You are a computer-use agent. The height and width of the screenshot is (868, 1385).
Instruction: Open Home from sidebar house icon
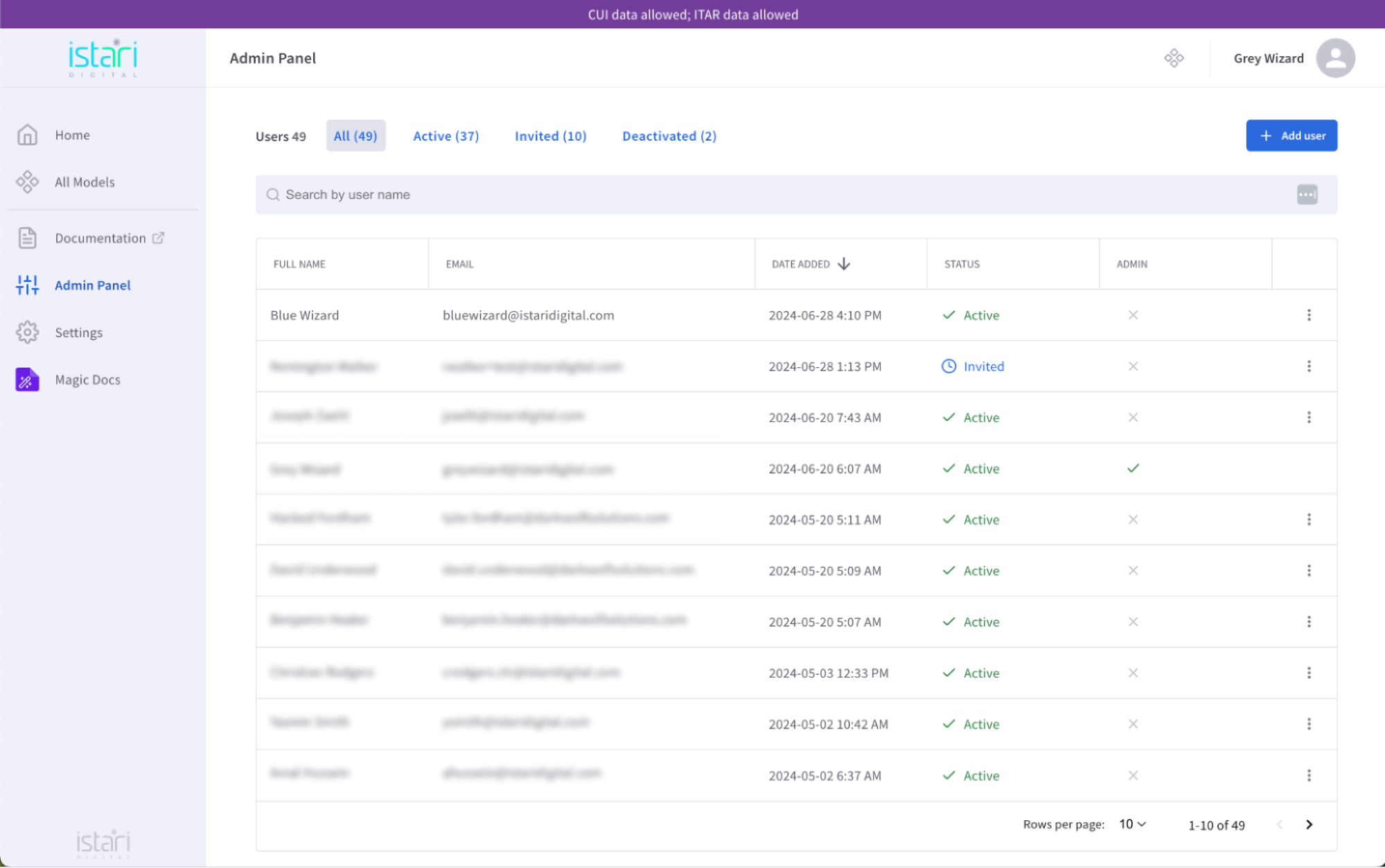tap(27, 134)
